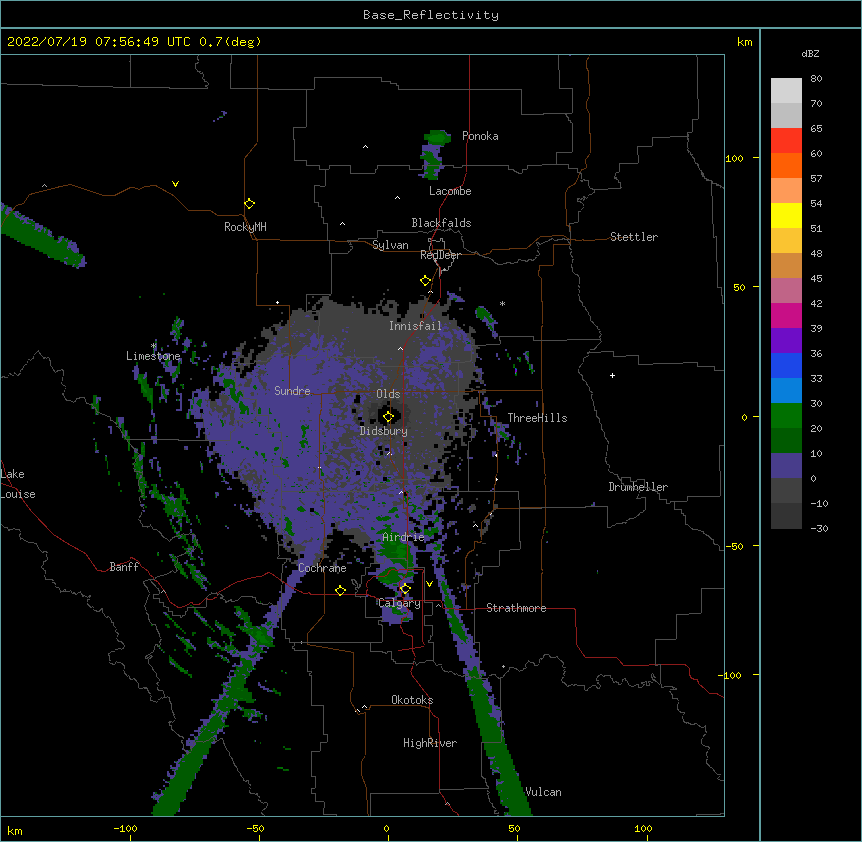The image size is (862, 842).
Task: Click the Lake Louise label
Action: [x=16, y=484]
